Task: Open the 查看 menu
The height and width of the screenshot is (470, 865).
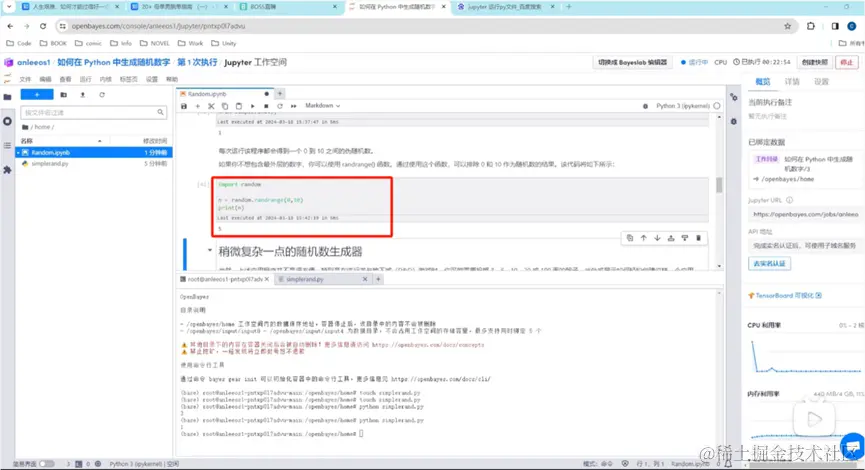Action: click(x=65, y=79)
